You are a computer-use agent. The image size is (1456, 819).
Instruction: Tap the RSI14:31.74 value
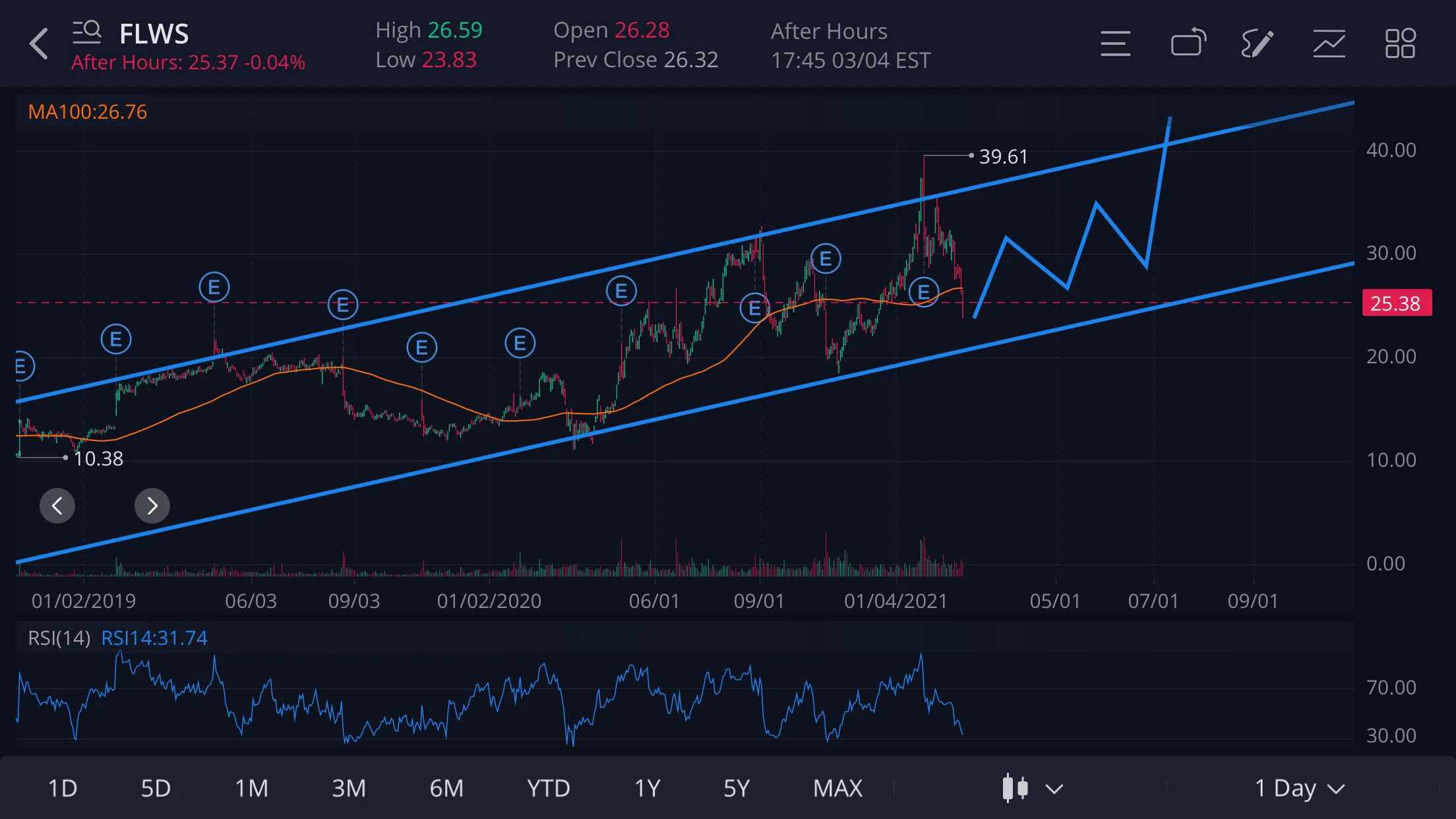(x=154, y=638)
